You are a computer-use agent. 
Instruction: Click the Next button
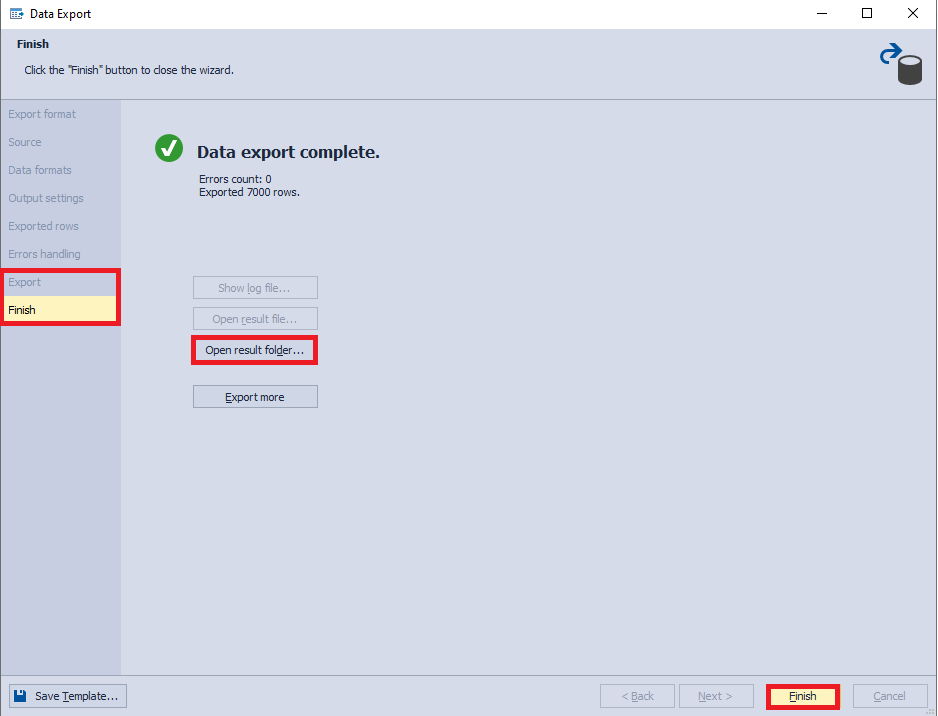(715, 696)
